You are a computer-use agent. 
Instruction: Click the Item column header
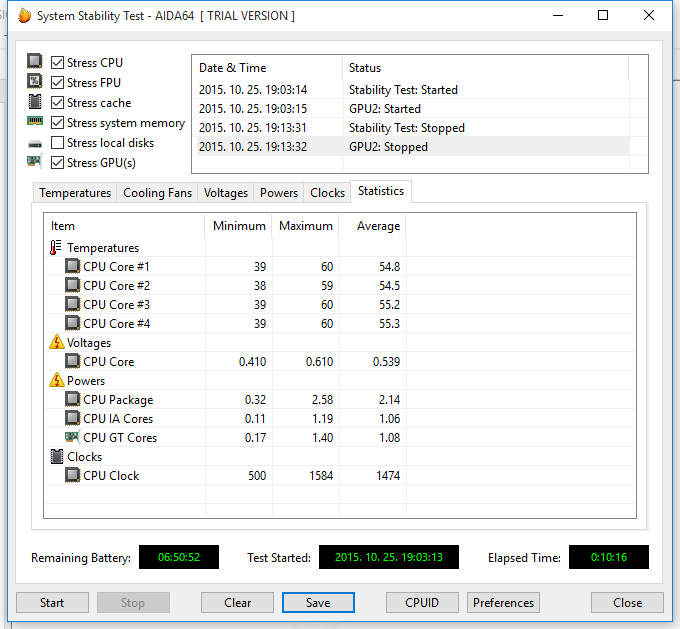(124, 226)
